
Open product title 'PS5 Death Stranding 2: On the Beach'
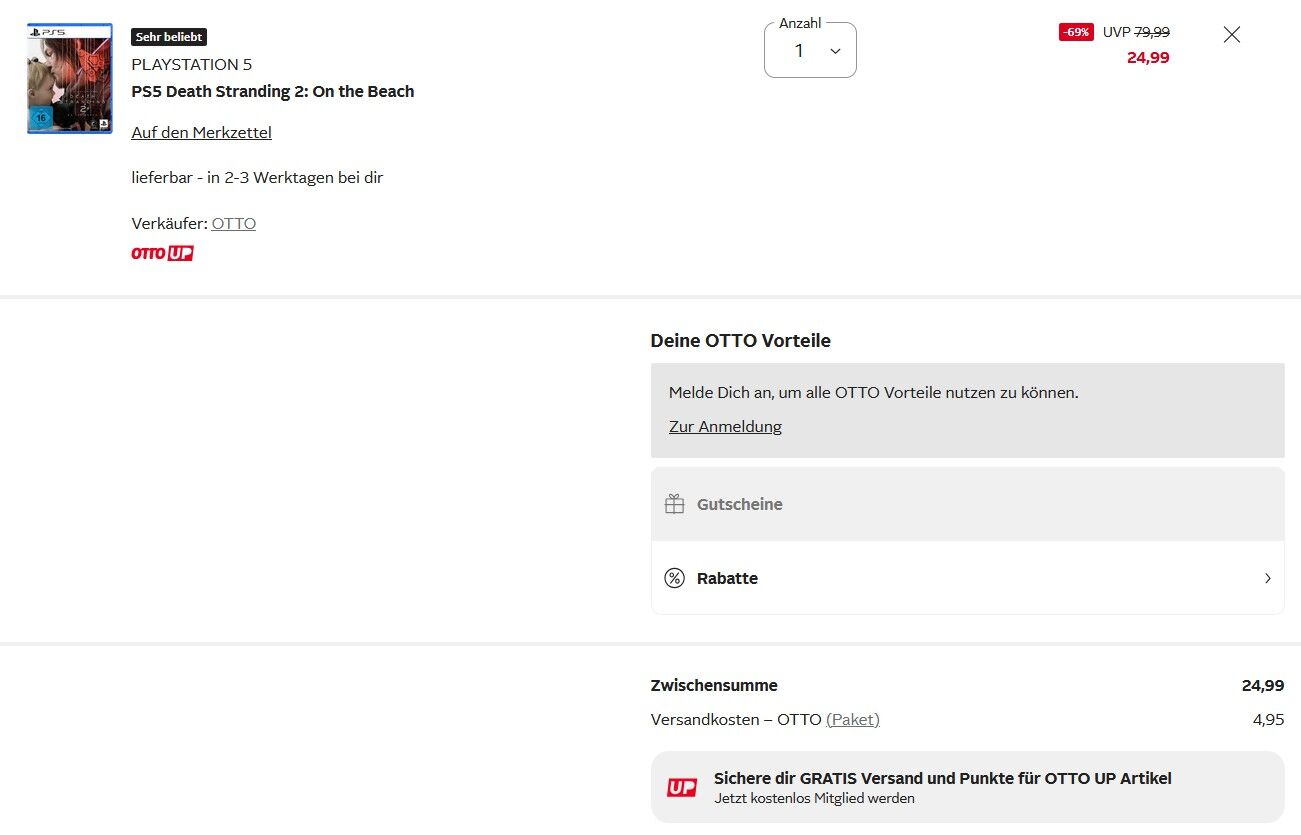coord(272,91)
